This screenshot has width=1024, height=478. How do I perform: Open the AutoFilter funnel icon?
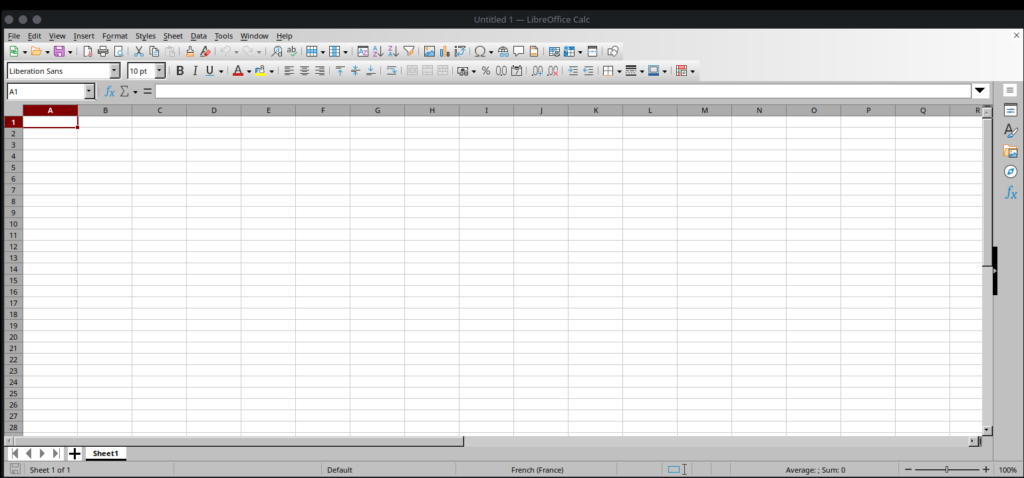coord(409,51)
